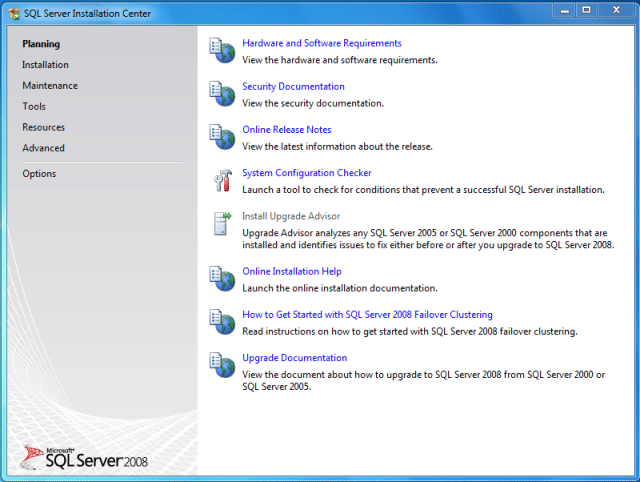
Task: Open the Security Documentation link
Action: (x=293, y=87)
